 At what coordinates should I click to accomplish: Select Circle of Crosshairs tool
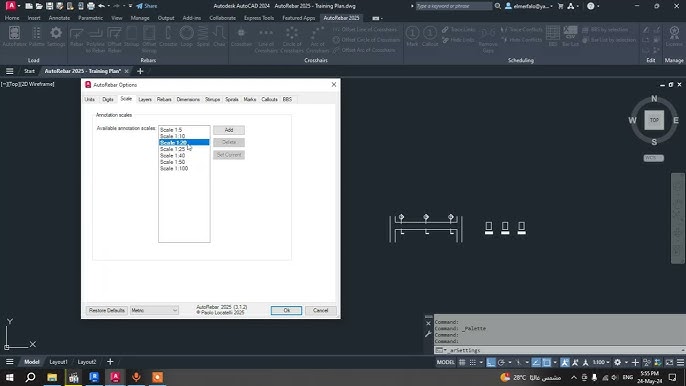(x=292, y=39)
